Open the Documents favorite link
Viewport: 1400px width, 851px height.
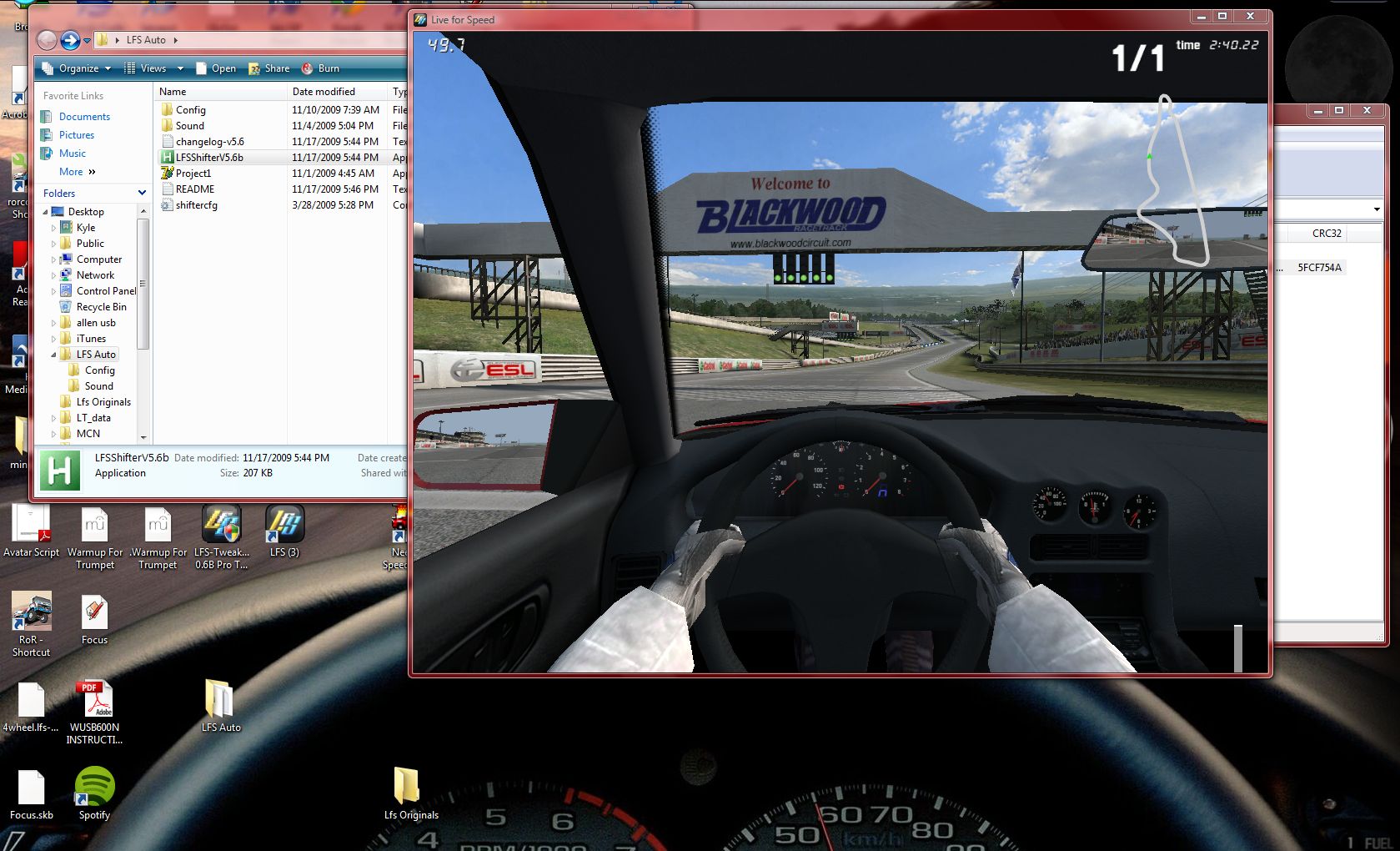click(x=84, y=117)
